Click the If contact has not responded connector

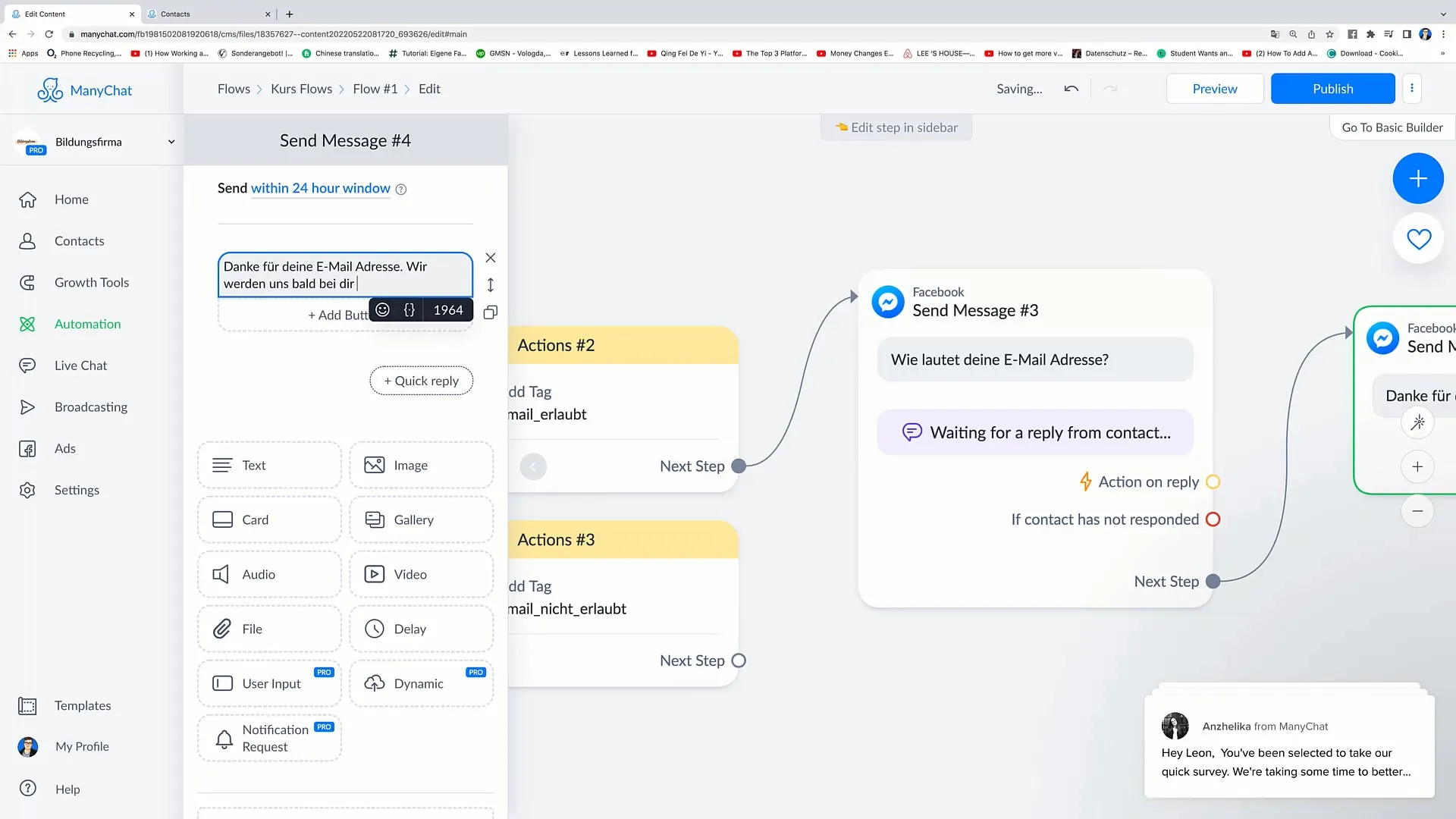pyautogui.click(x=1213, y=519)
